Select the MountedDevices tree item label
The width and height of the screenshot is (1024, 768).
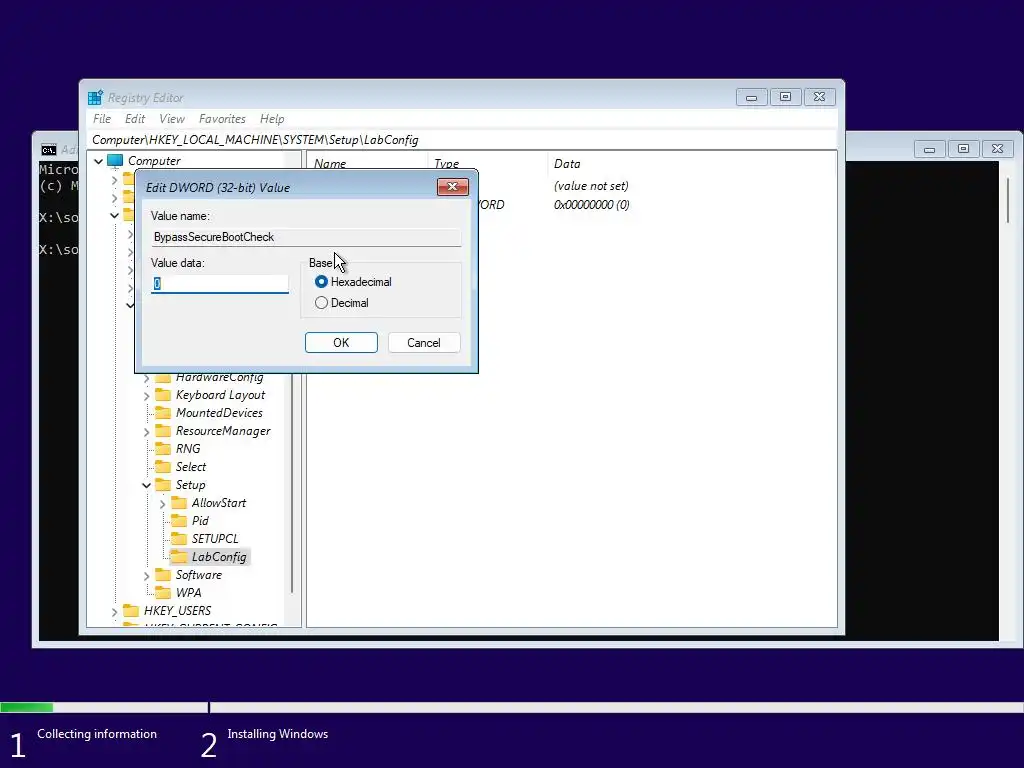pos(219,413)
